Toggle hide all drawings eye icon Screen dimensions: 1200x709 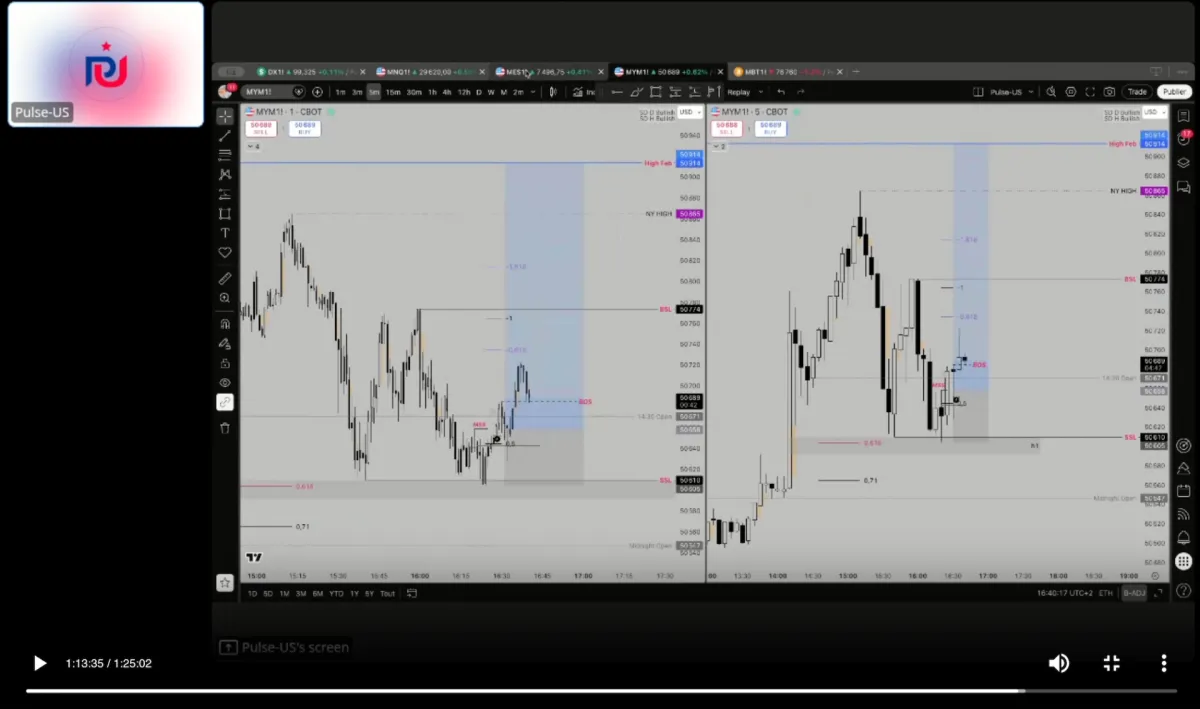[225, 382]
